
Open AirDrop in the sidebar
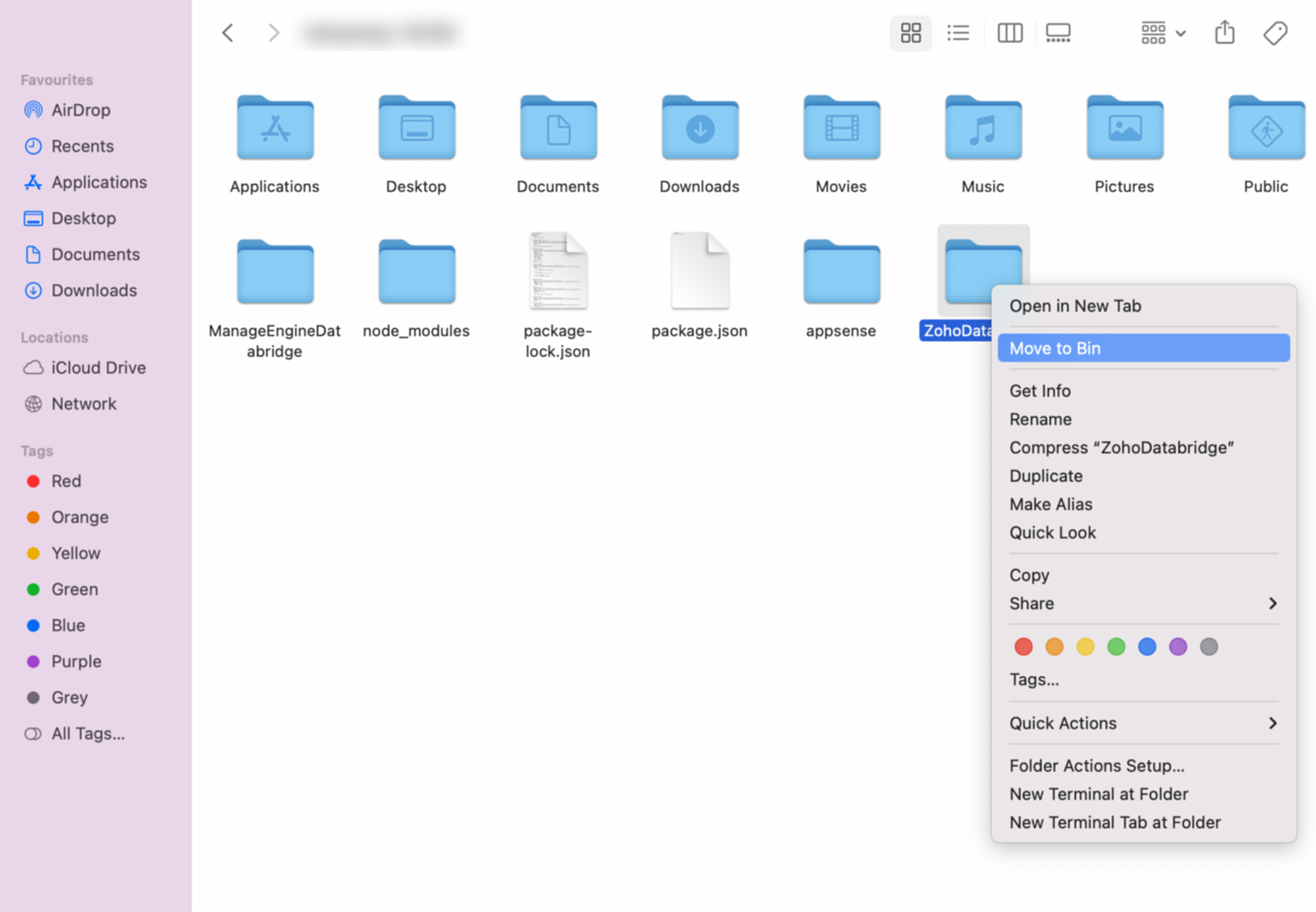click(80, 110)
